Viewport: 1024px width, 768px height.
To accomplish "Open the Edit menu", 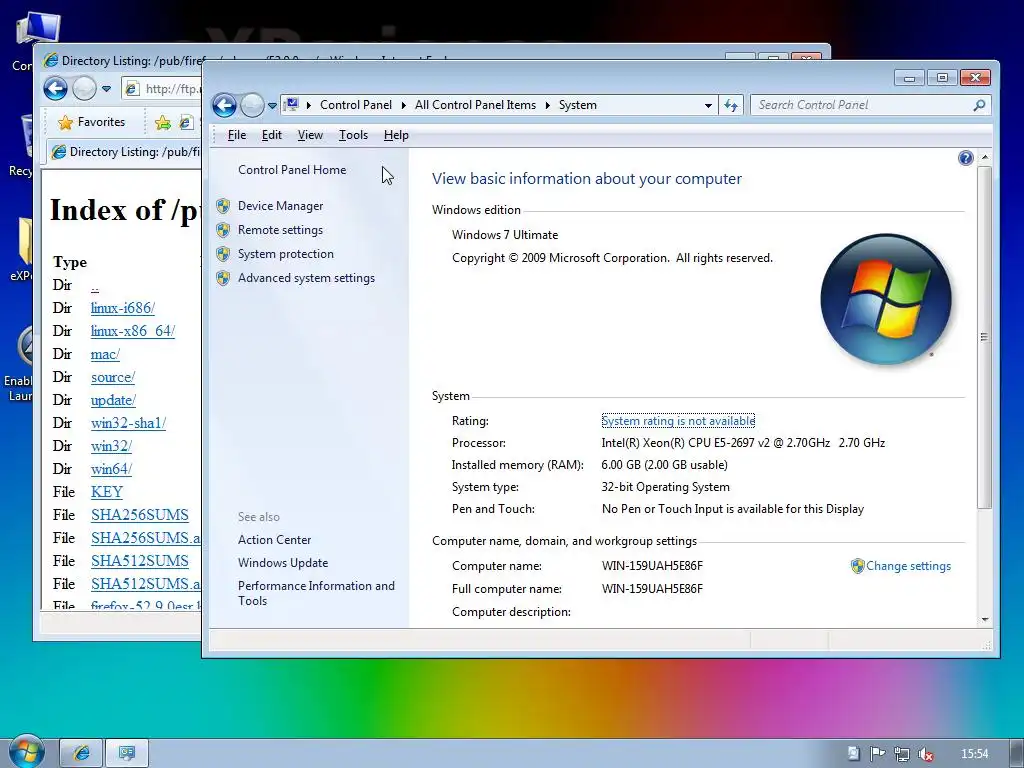I will [x=272, y=135].
